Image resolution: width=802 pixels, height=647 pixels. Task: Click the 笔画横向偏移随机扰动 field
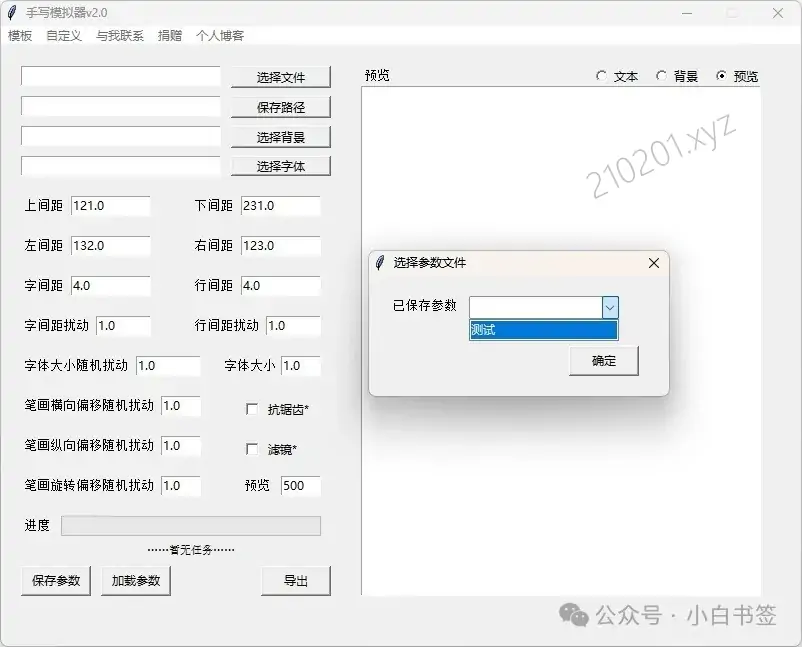(x=181, y=406)
